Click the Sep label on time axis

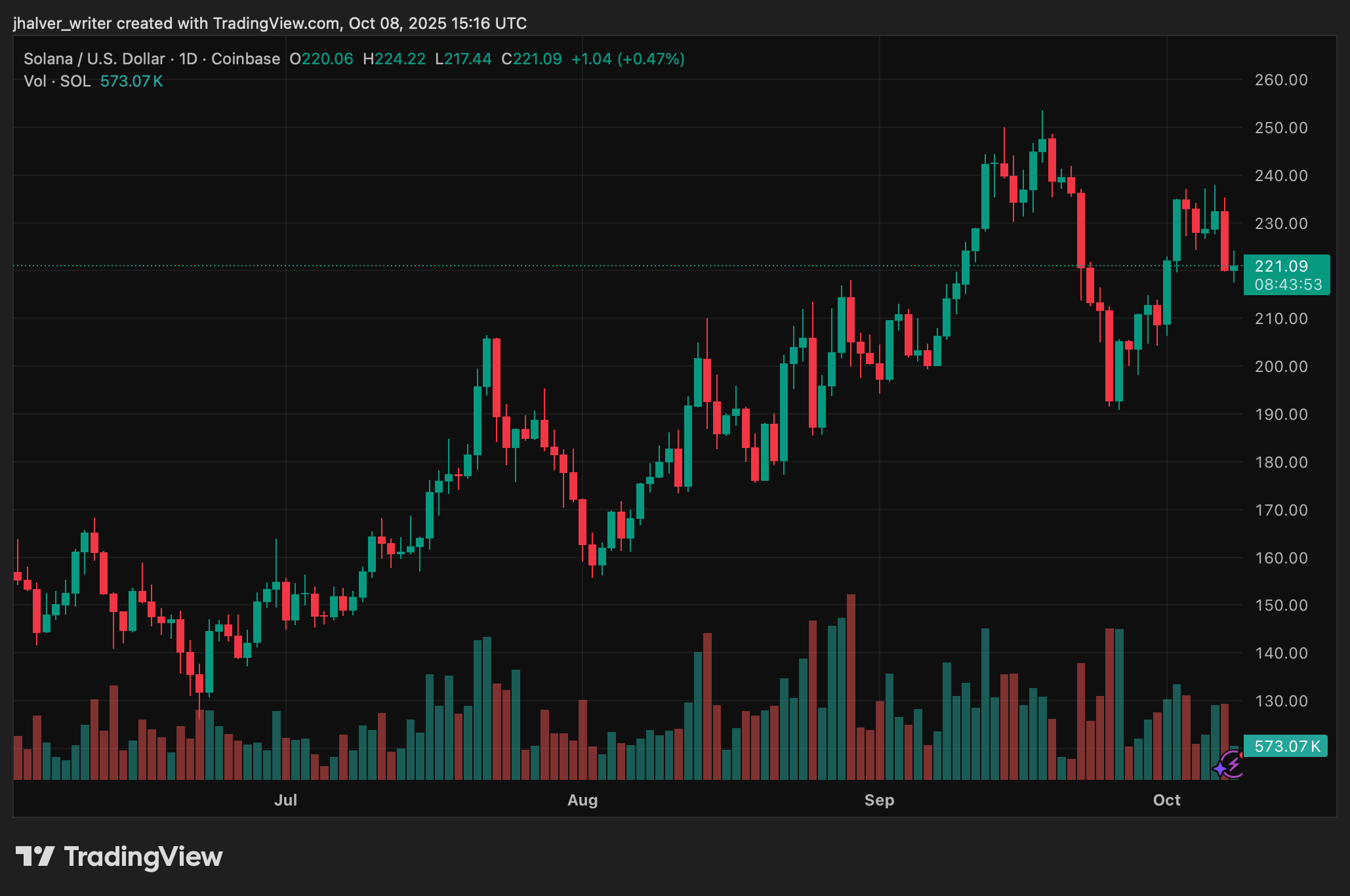(x=879, y=800)
